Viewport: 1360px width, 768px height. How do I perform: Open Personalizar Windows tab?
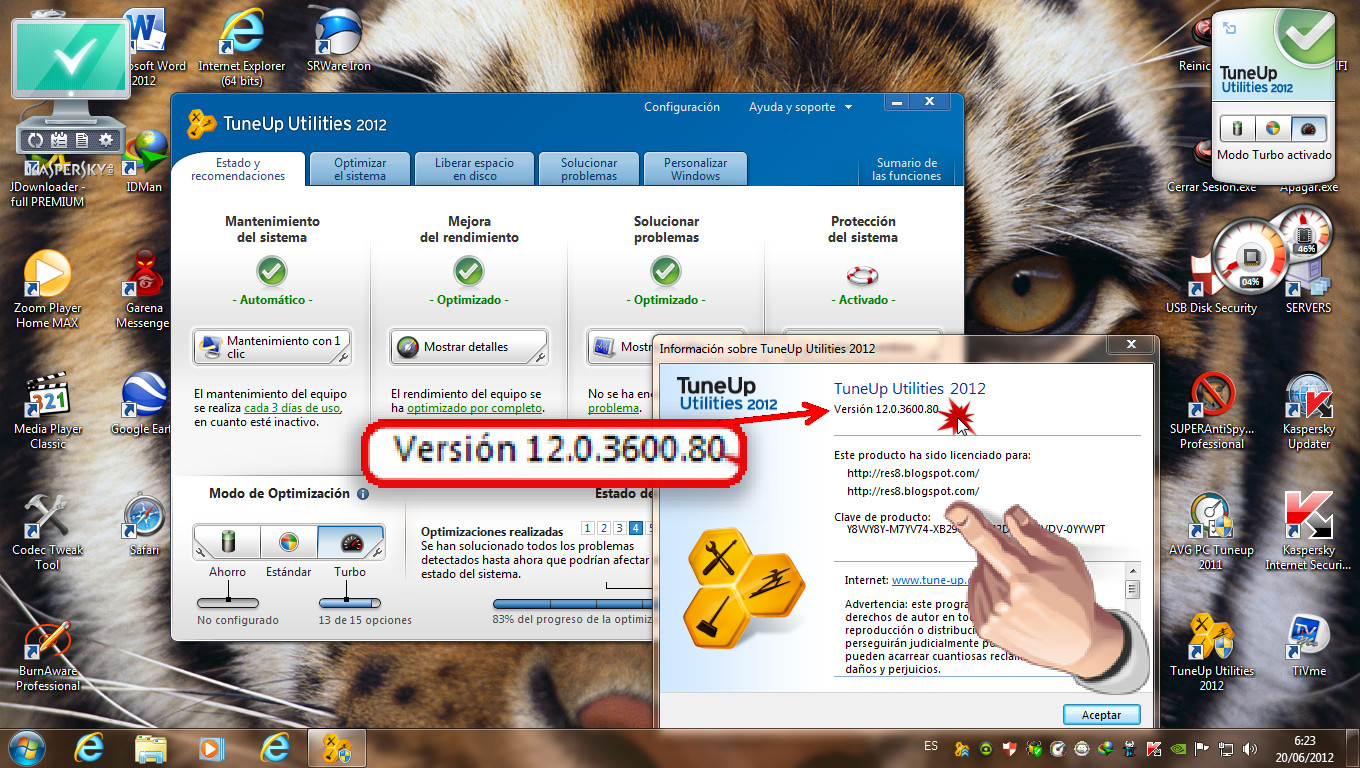tap(696, 169)
